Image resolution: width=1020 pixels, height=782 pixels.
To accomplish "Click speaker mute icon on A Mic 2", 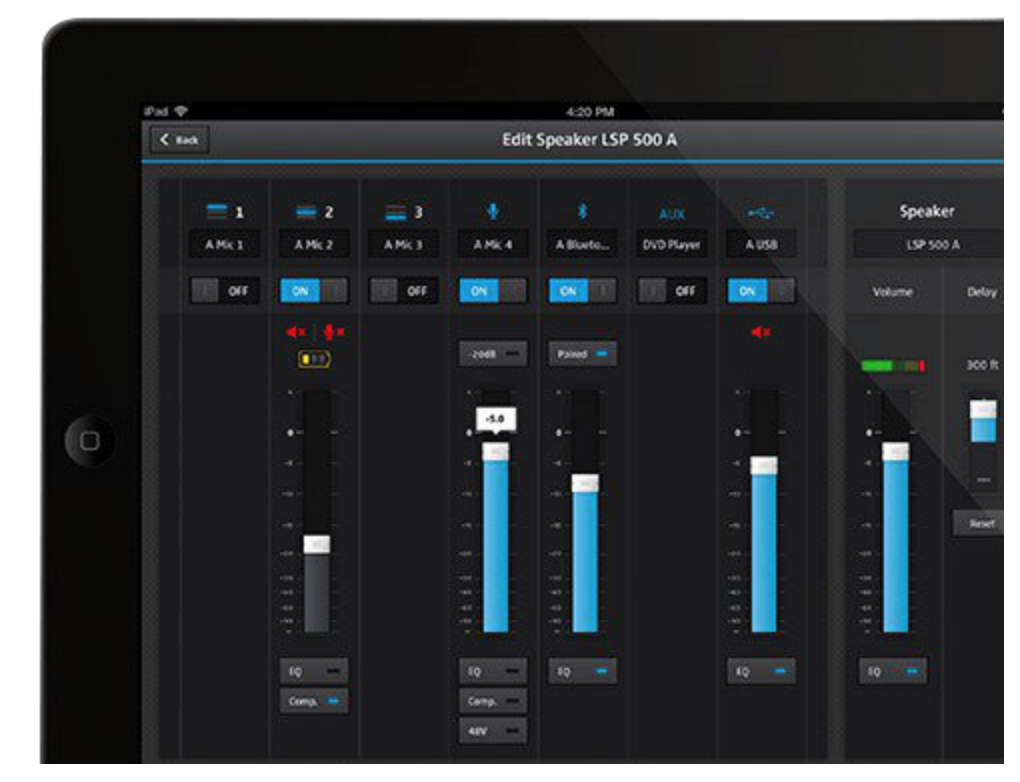I will pos(296,332).
